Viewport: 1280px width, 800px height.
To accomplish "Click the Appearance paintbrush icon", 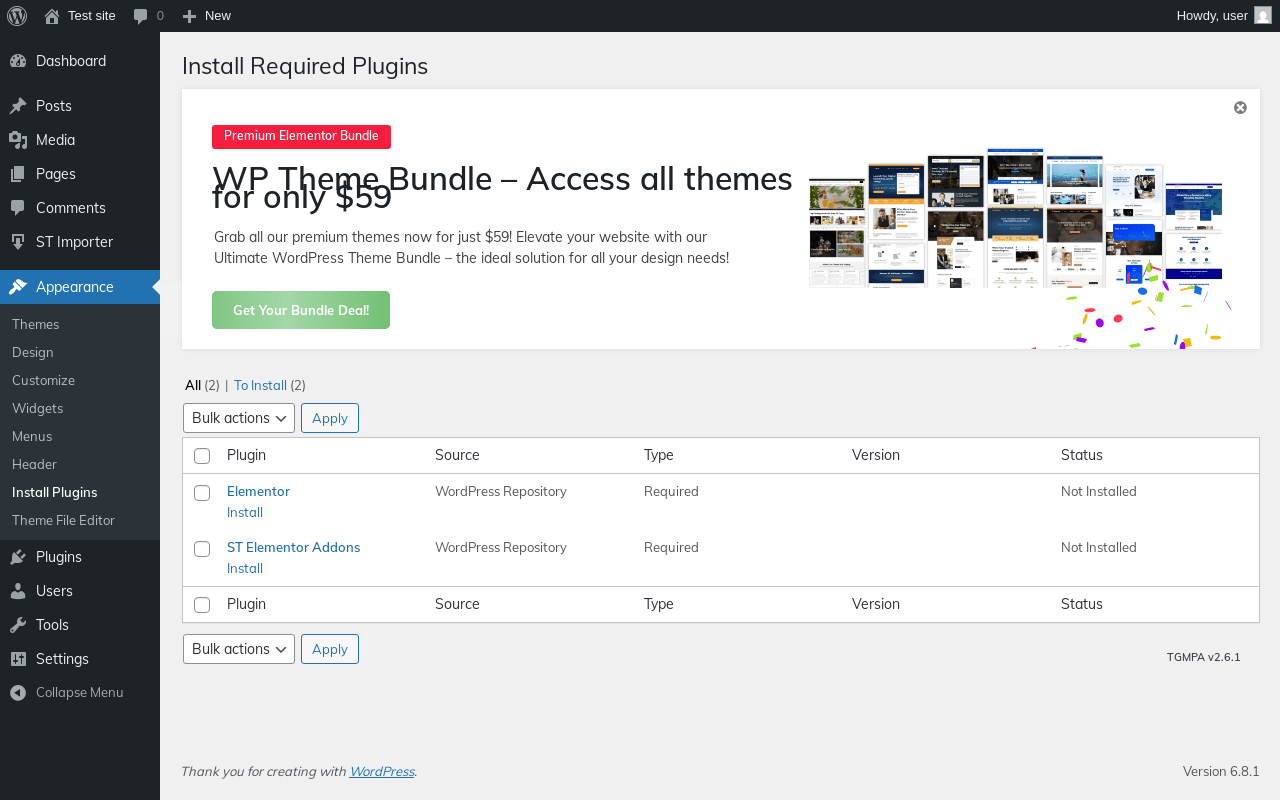I will coord(18,287).
